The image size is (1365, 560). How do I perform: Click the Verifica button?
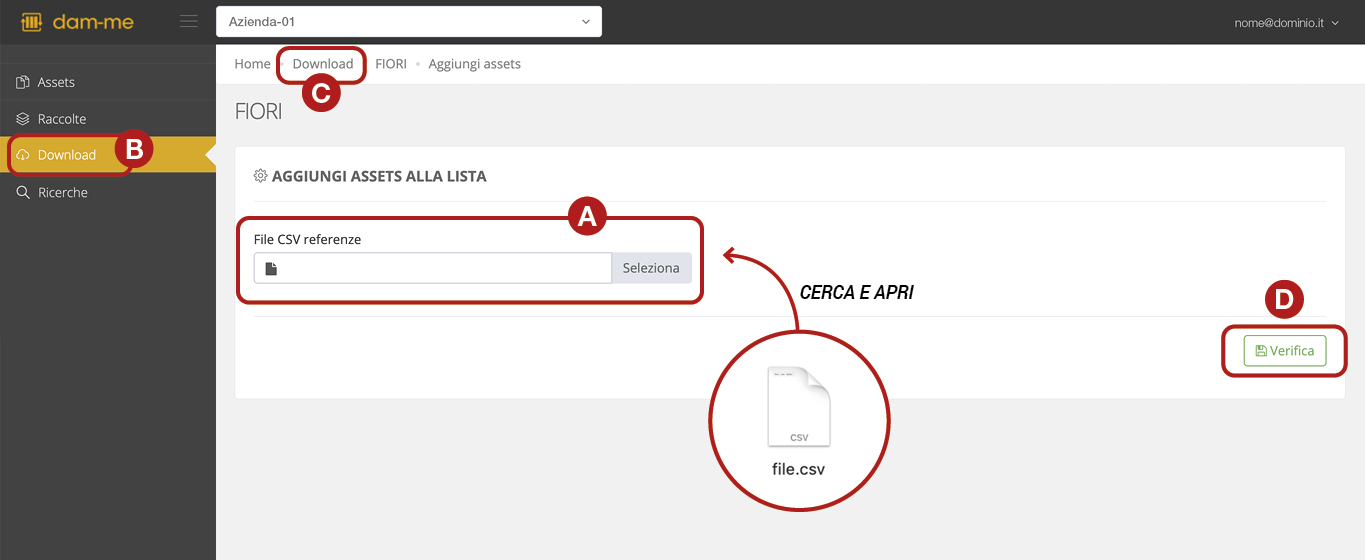coord(1285,351)
